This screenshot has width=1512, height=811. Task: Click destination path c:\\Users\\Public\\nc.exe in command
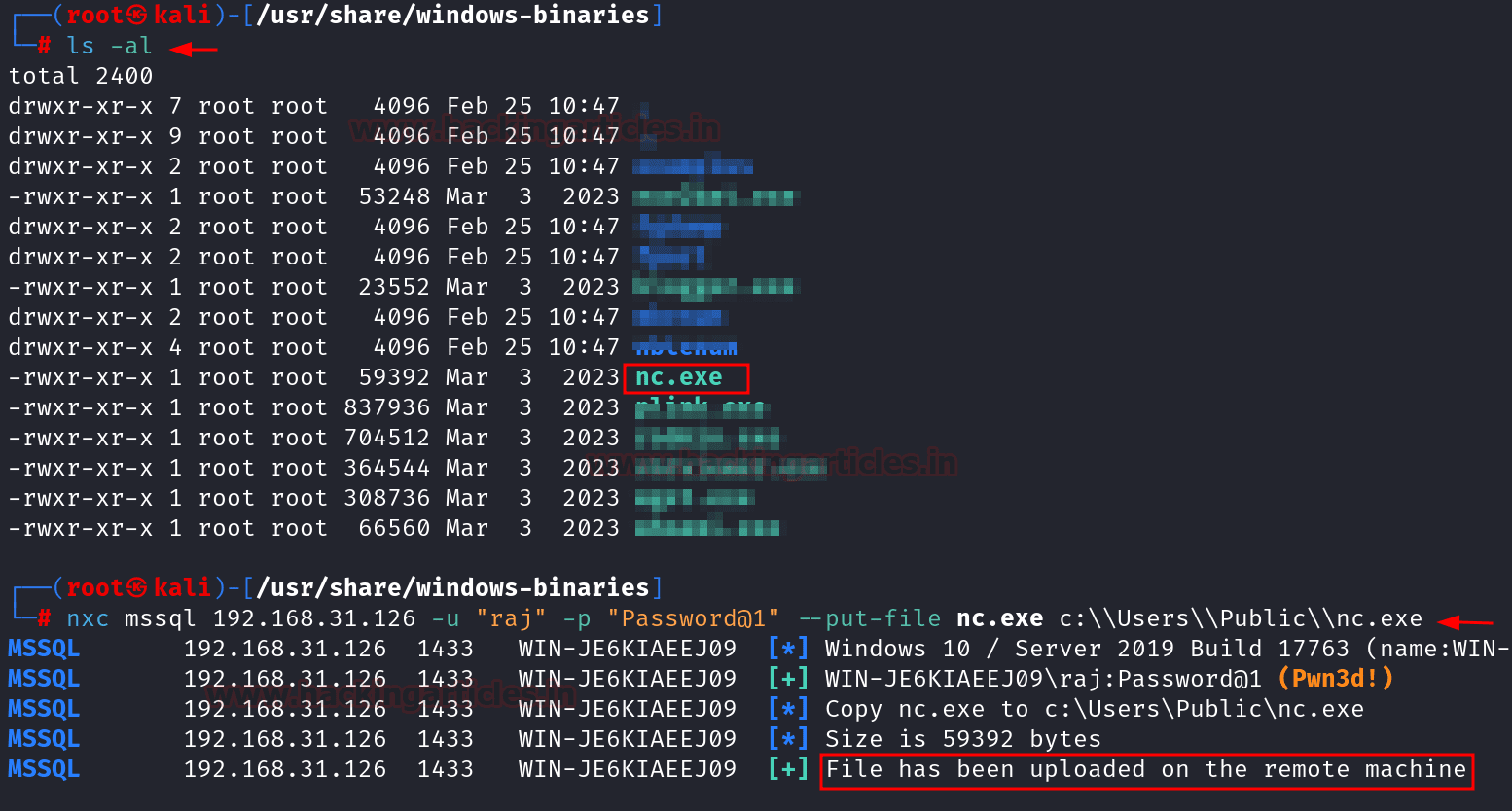[x=1241, y=618]
